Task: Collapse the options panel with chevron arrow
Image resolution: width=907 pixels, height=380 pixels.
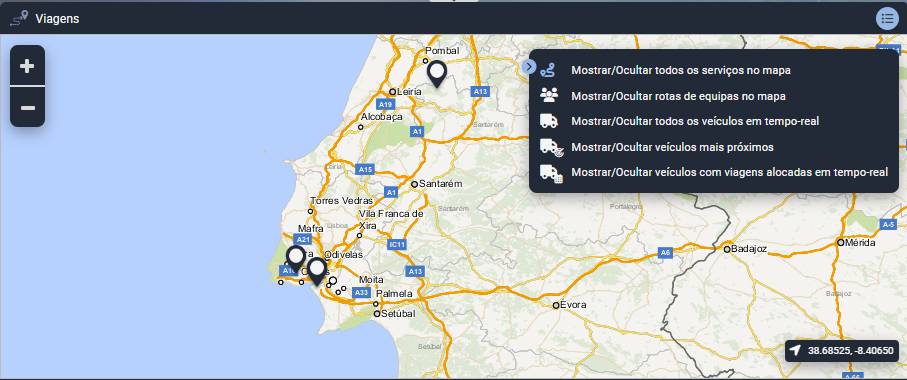Action: 529,67
